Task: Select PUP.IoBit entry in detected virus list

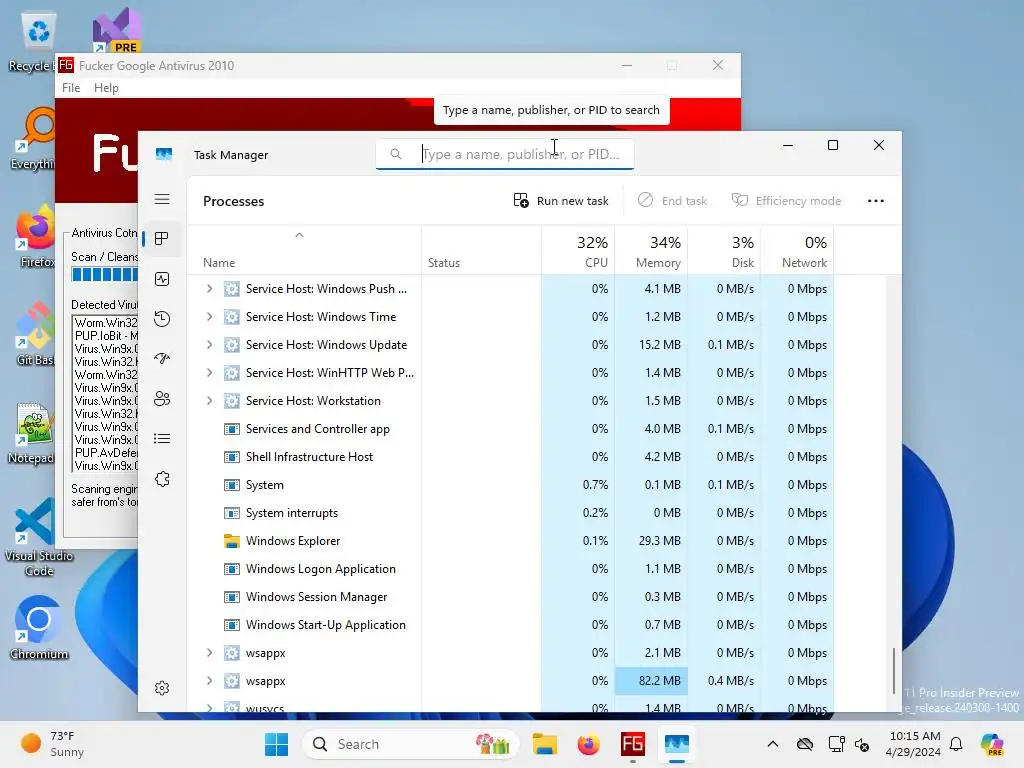Action: tap(106, 336)
